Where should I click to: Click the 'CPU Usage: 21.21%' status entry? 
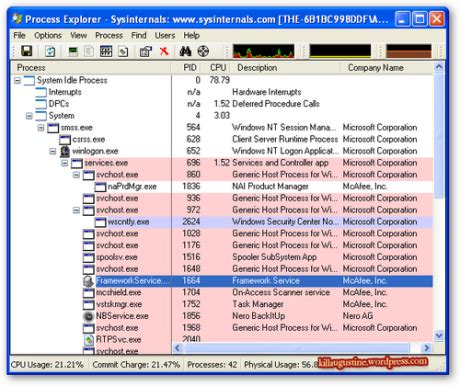[47, 365]
